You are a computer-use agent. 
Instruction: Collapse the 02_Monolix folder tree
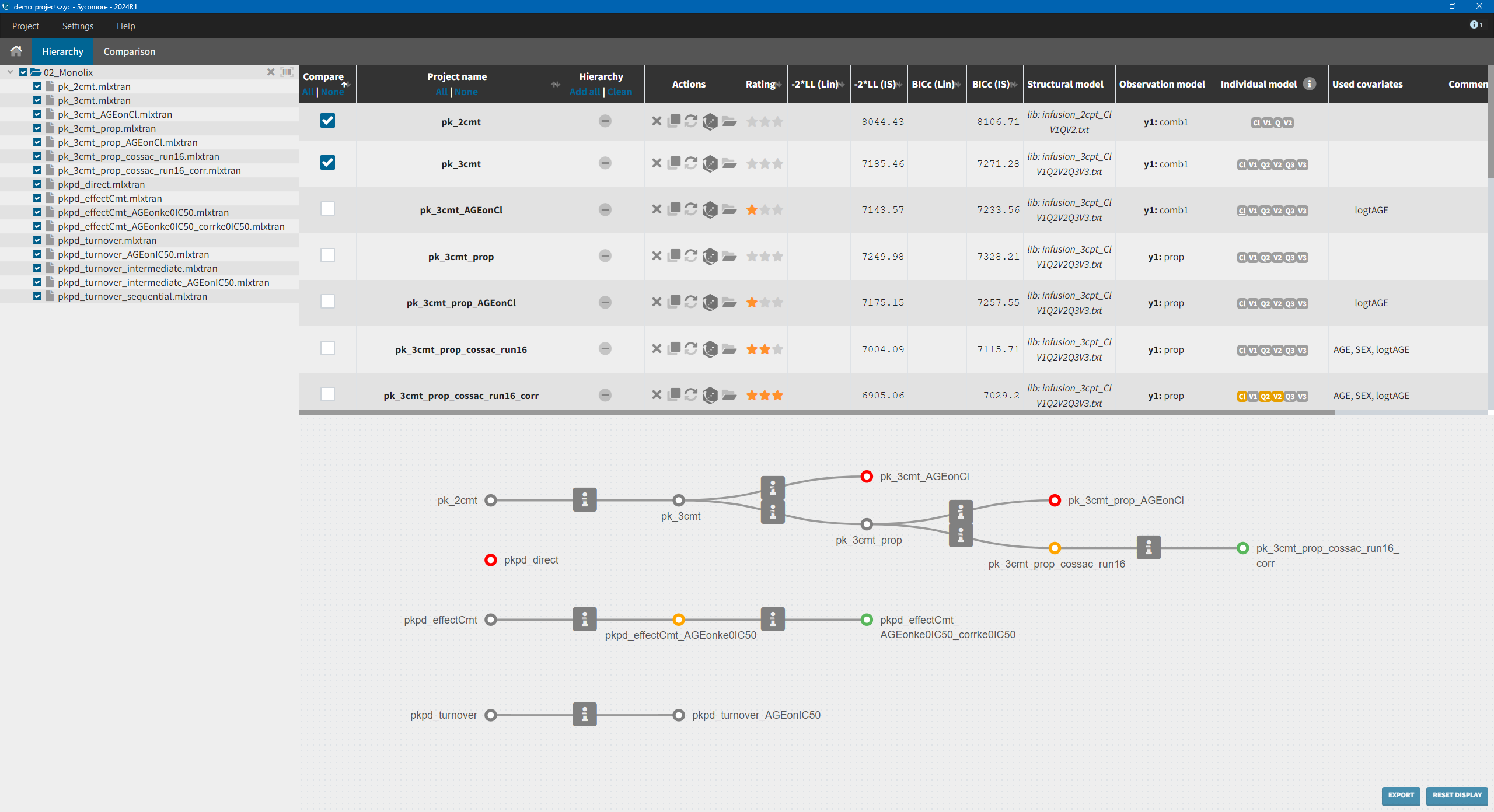(x=11, y=72)
